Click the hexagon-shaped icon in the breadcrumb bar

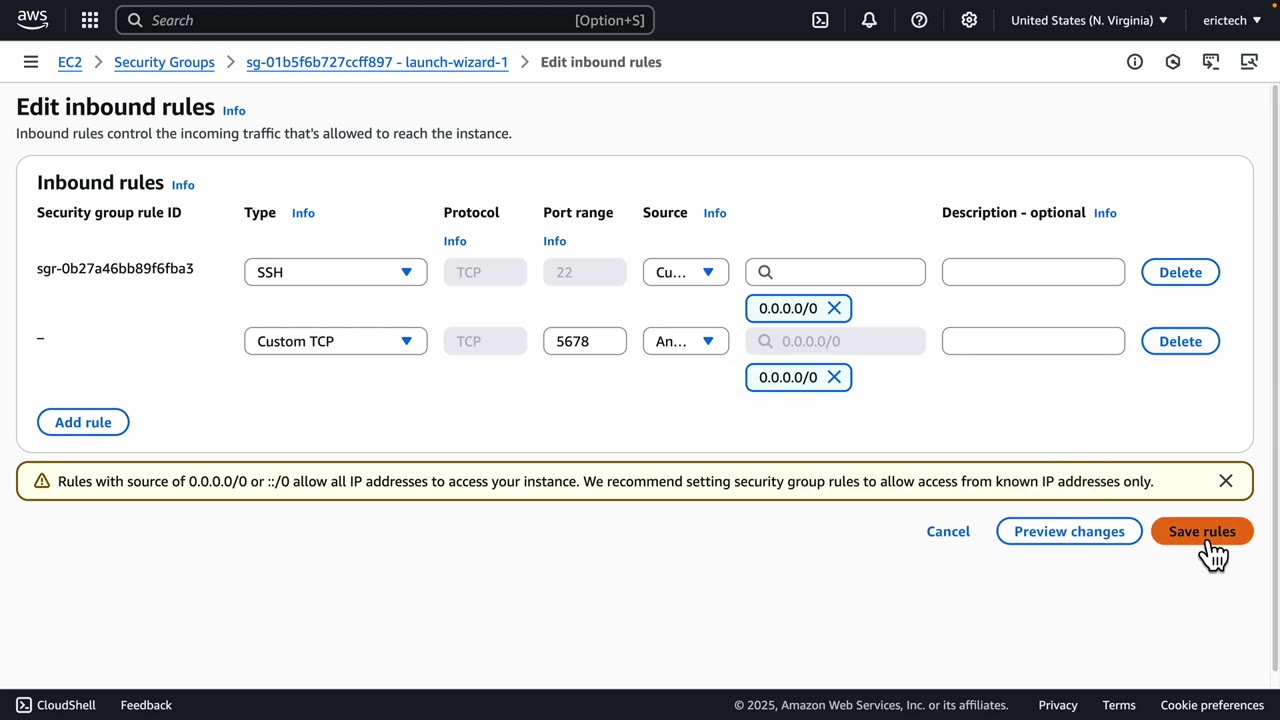[x=1173, y=62]
